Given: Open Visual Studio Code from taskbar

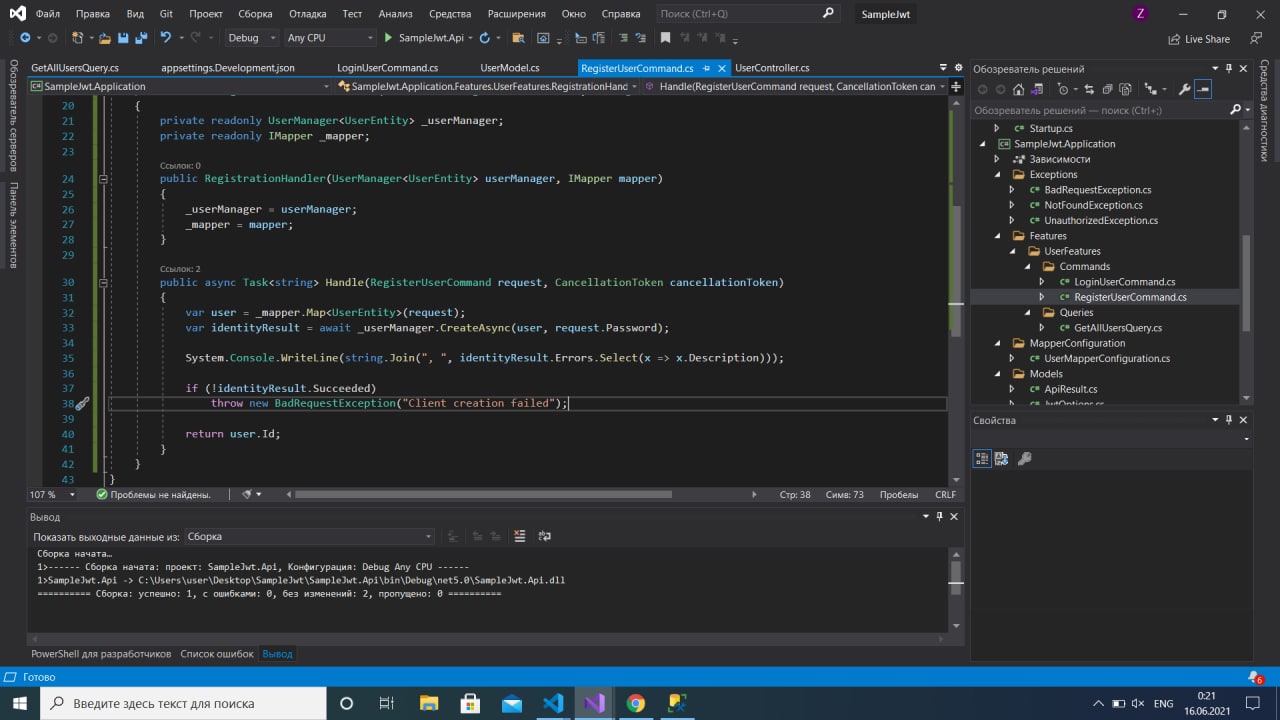Looking at the screenshot, I should 553,703.
